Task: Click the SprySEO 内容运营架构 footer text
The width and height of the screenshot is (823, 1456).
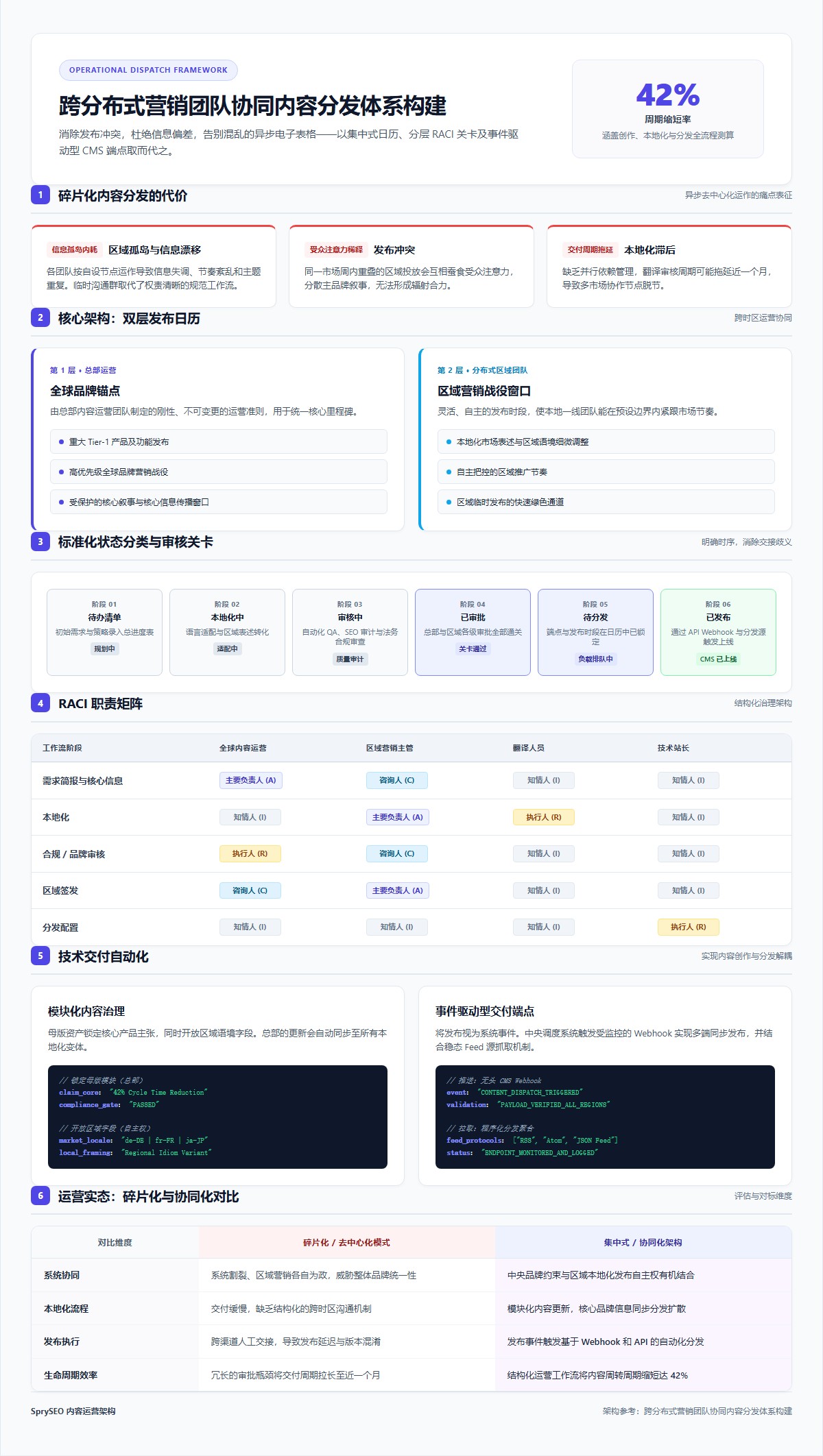Action: pyautogui.click(x=73, y=1411)
